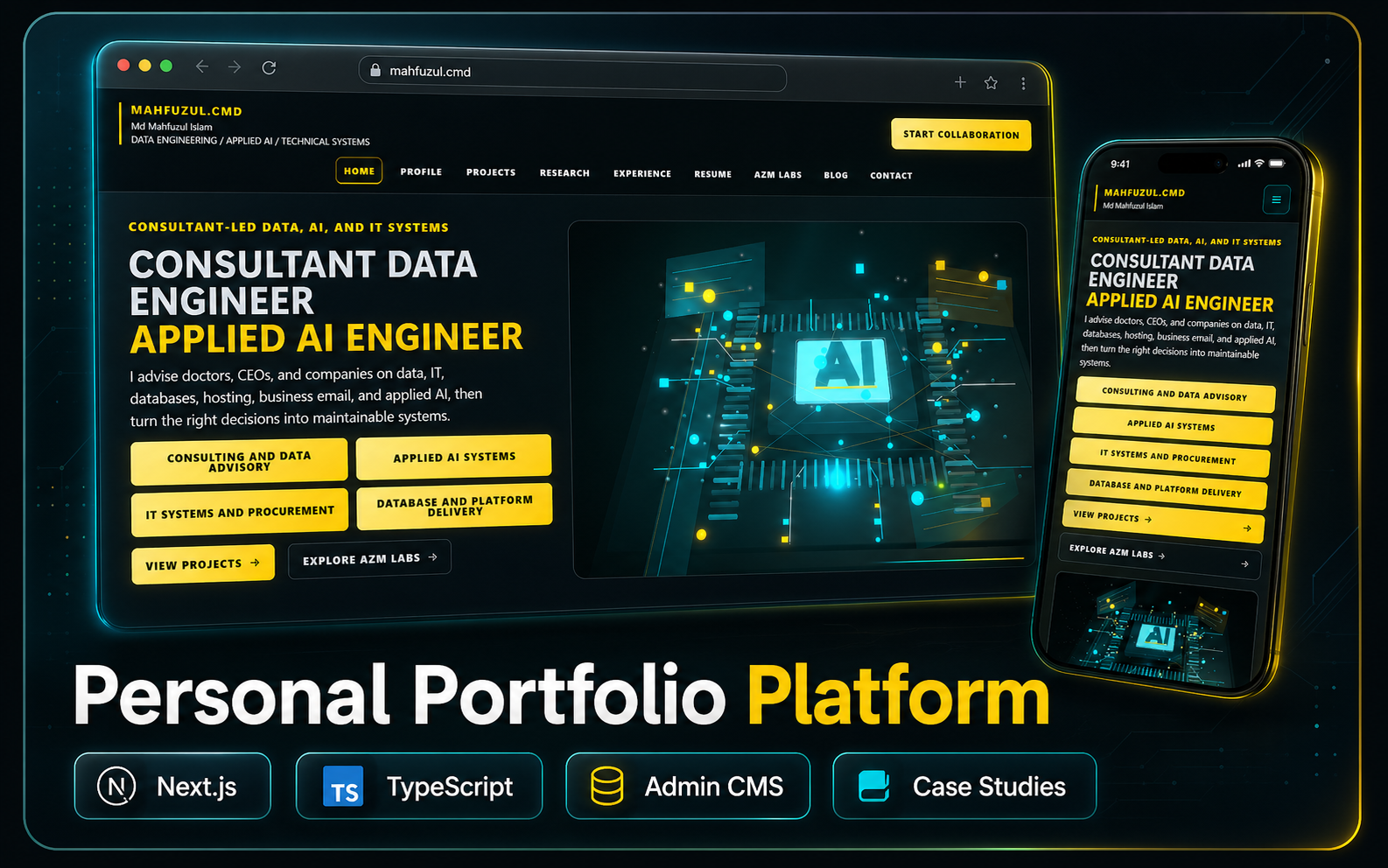Click the yellow browser minimize dot
This screenshot has width=1388, height=868.
144,66
